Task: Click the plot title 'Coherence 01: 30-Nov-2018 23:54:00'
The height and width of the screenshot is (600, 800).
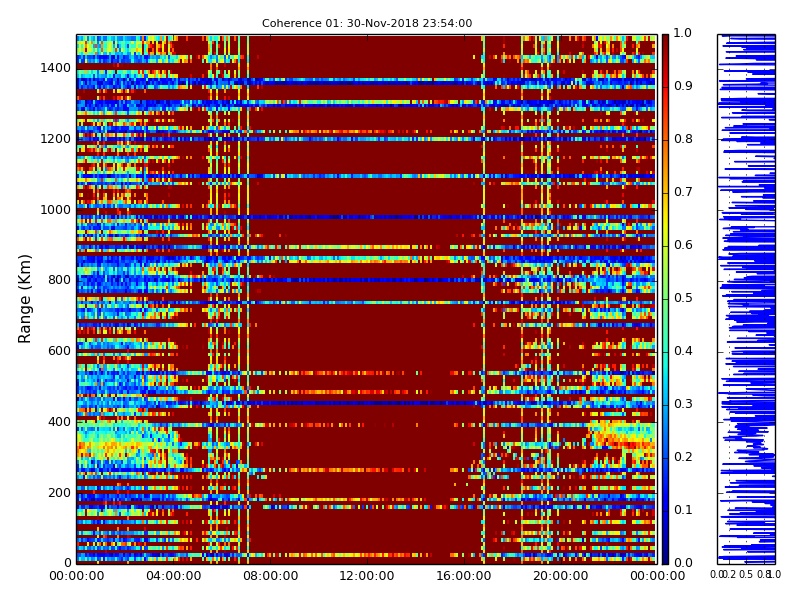Action: tap(367, 23)
